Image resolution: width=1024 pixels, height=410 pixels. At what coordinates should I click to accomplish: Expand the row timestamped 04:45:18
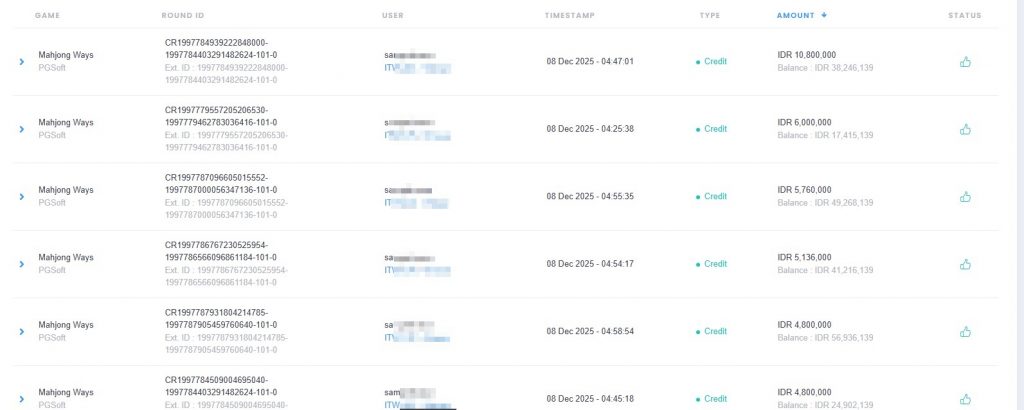pos(21,399)
